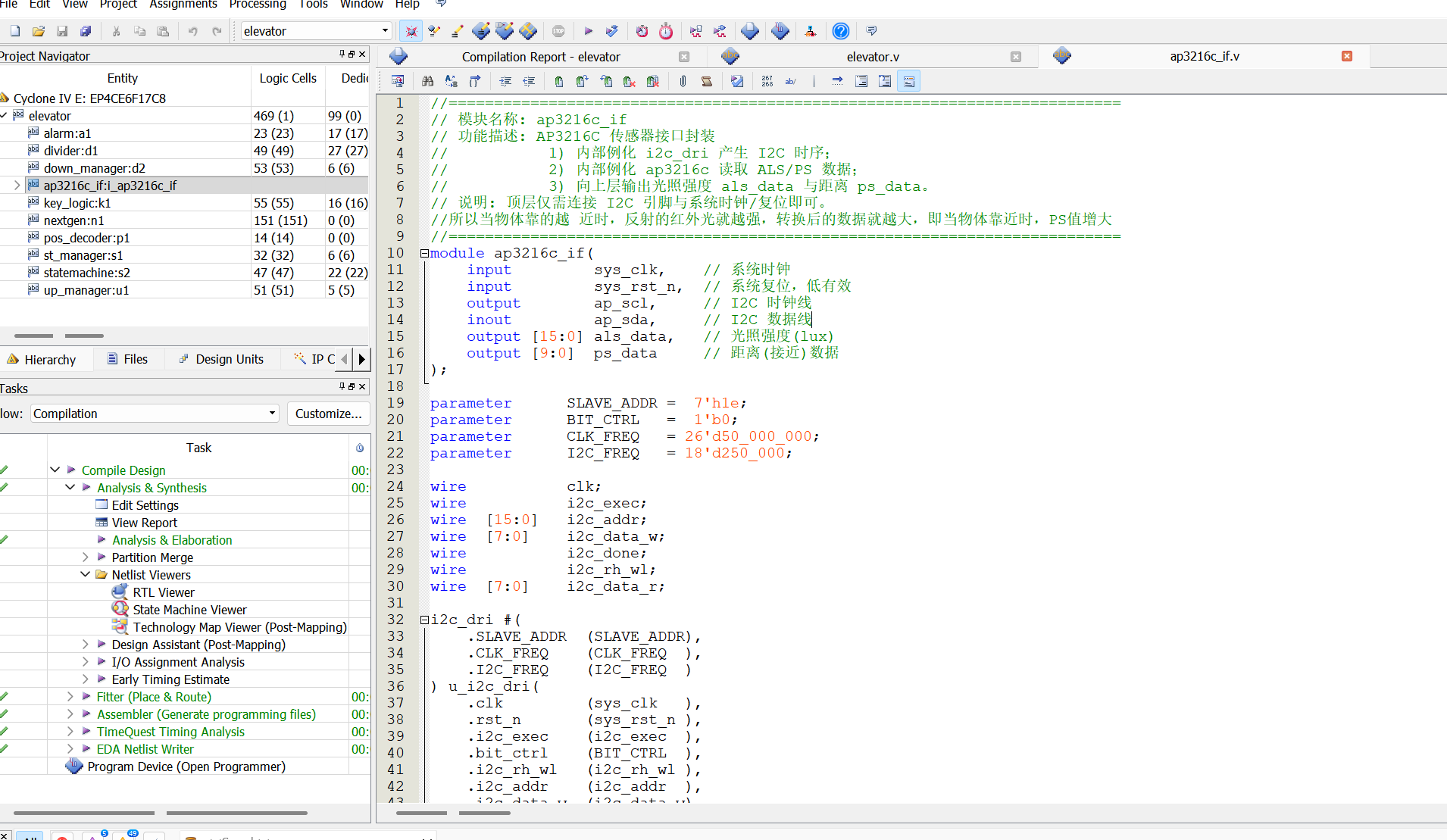Open TimeQuest Timing Analyzer stopwatch icon

tap(666, 31)
